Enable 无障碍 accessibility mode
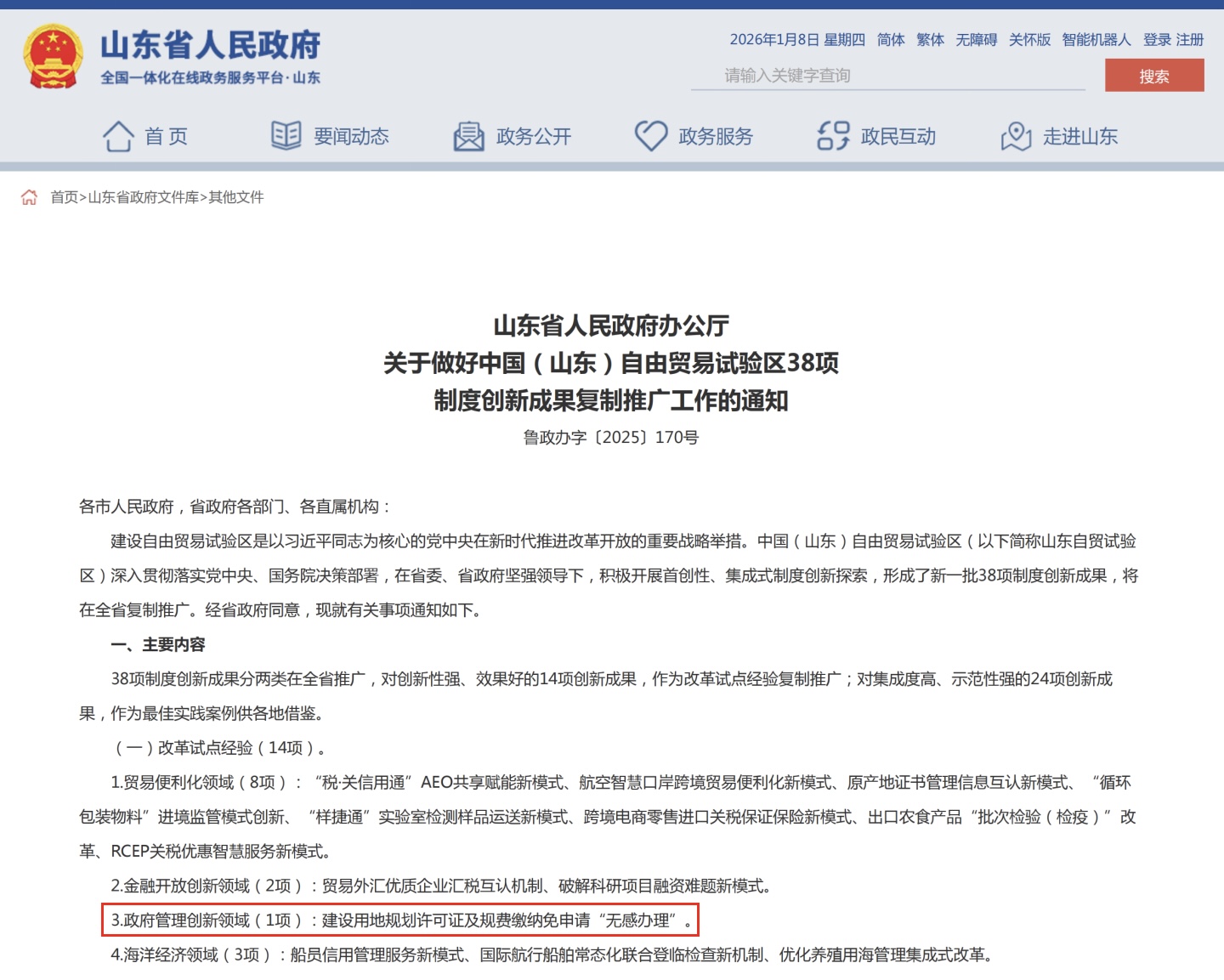This screenshot has height=980, width=1224. 976,40
